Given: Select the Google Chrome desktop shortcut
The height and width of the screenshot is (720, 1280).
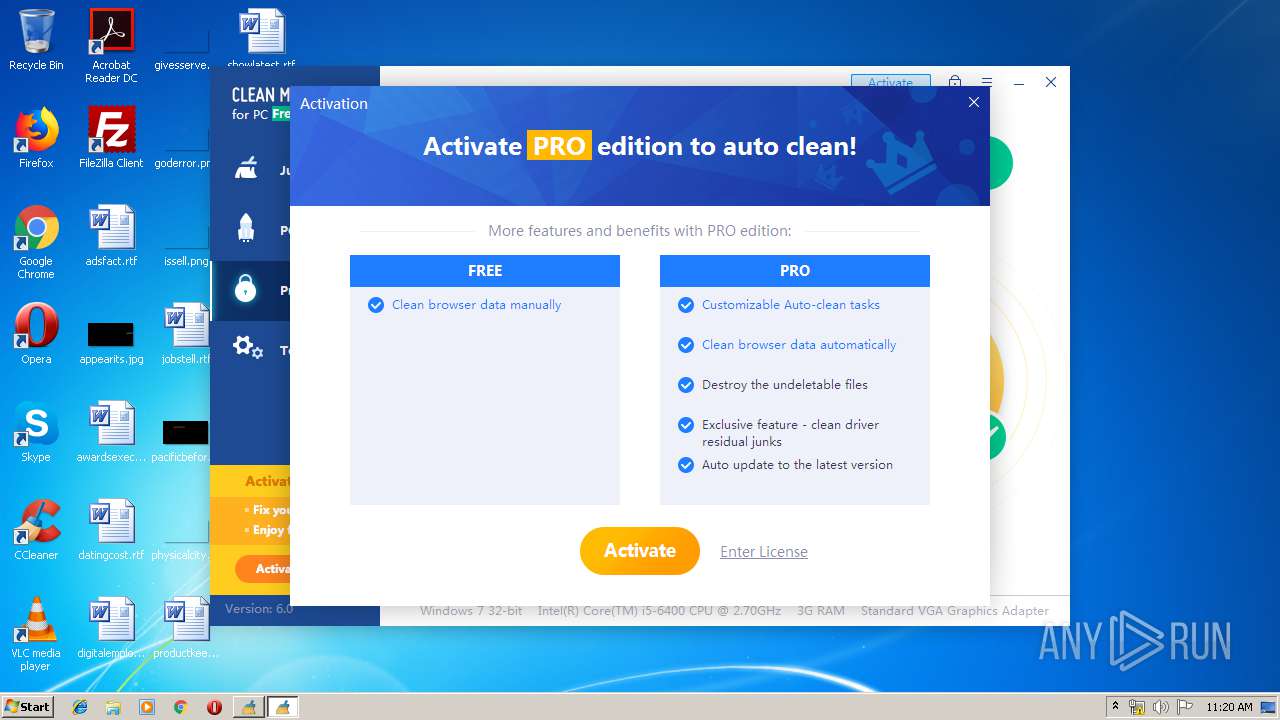Looking at the screenshot, I should tap(36, 242).
